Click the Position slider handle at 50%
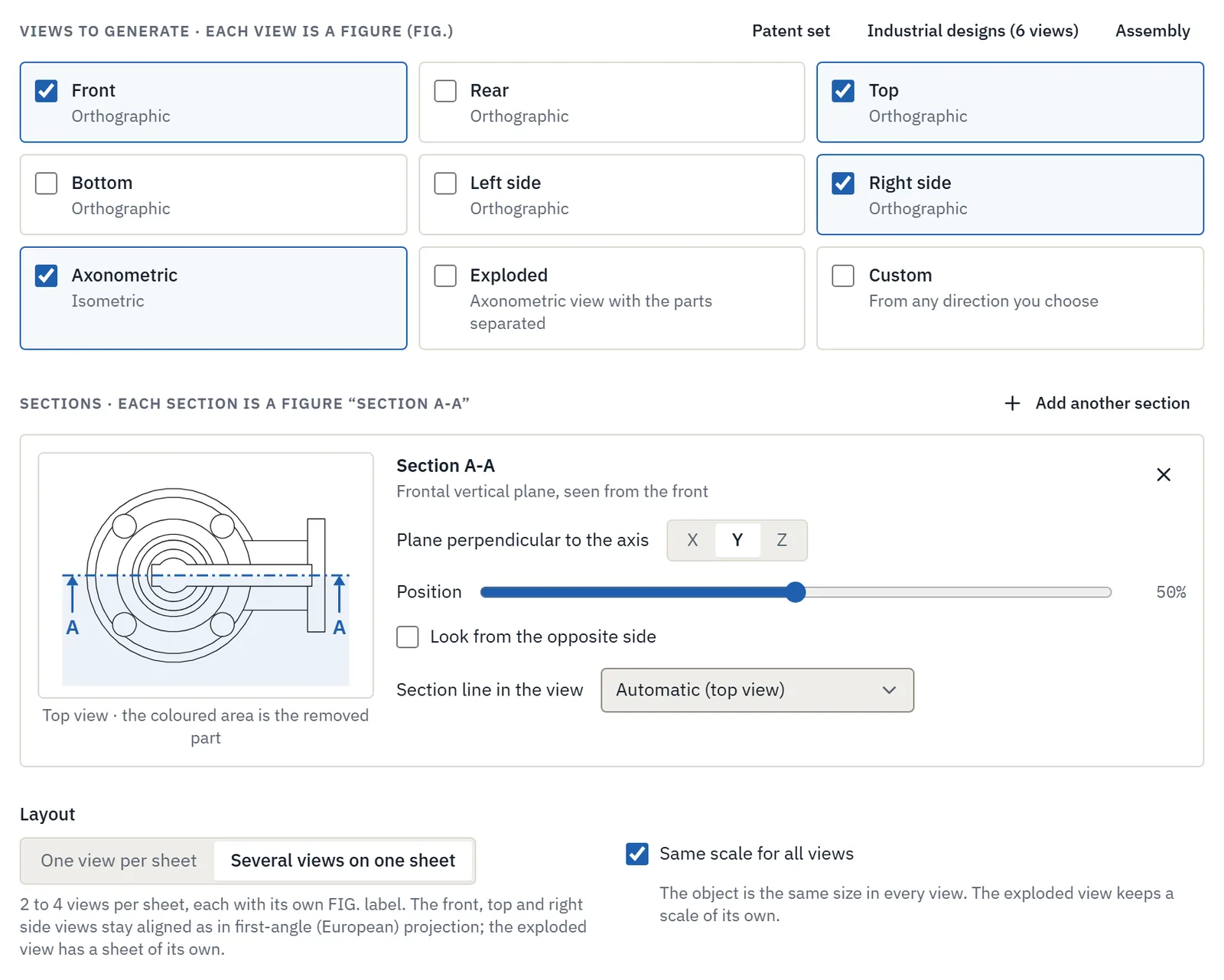Image resolution: width=1224 pixels, height=980 pixels. click(796, 592)
